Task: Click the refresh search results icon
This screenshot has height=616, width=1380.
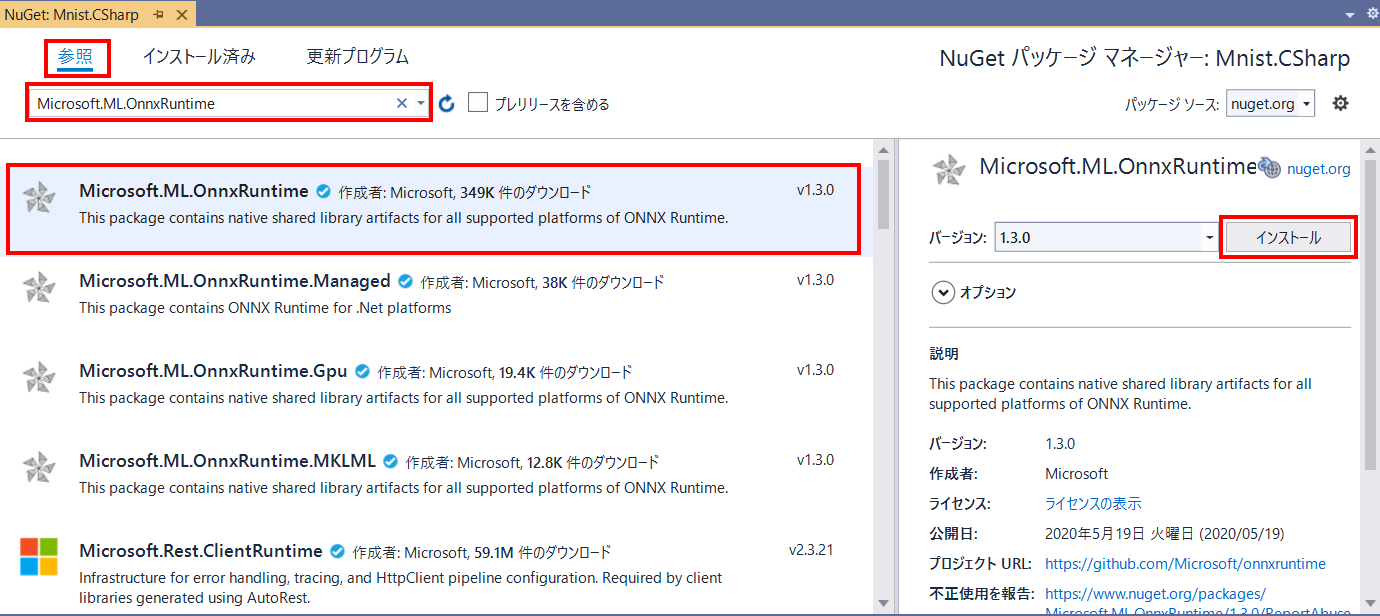Action: click(447, 103)
